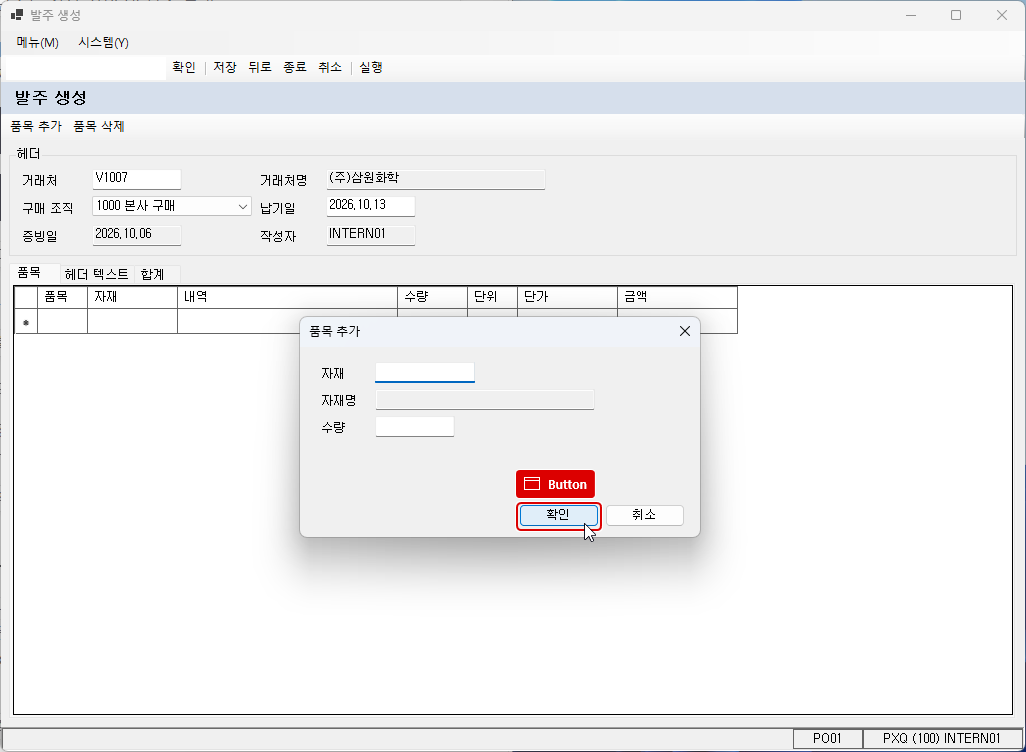This screenshot has width=1026, height=752.
Task: Click the dialog's 취소 button
Action: (645, 516)
